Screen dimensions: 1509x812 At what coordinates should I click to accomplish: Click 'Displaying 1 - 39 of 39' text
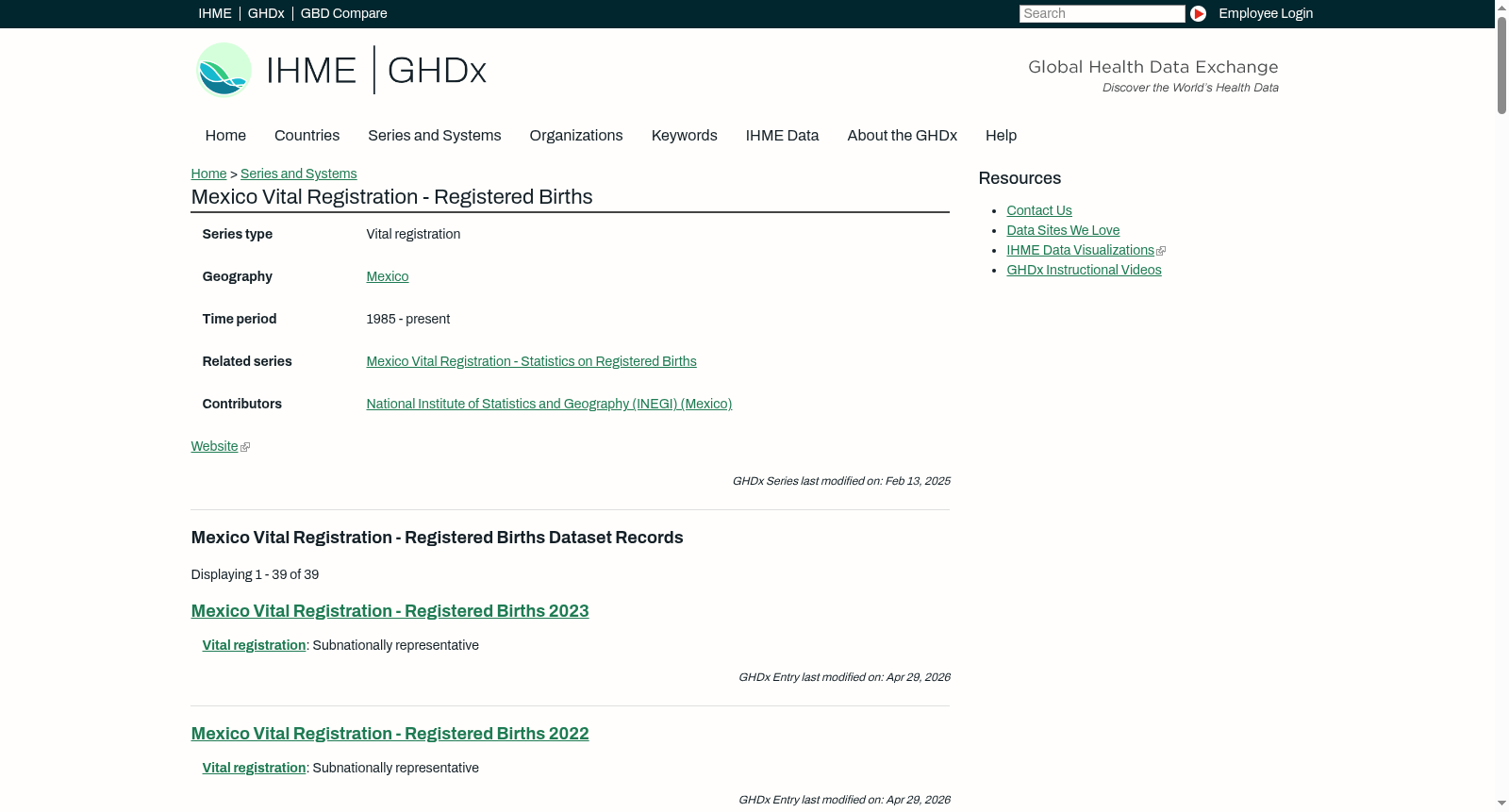pos(255,574)
